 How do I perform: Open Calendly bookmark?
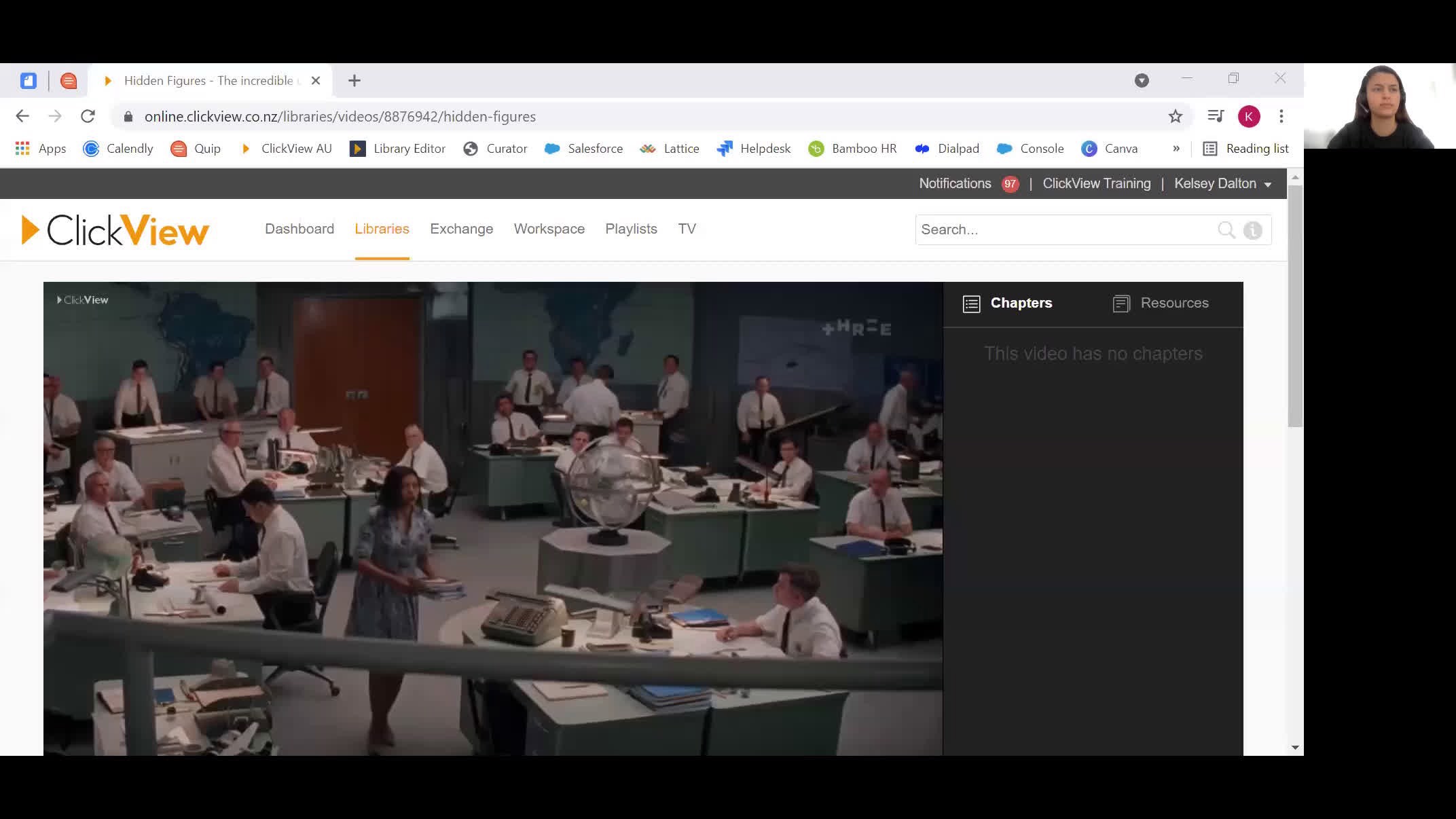click(x=118, y=149)
